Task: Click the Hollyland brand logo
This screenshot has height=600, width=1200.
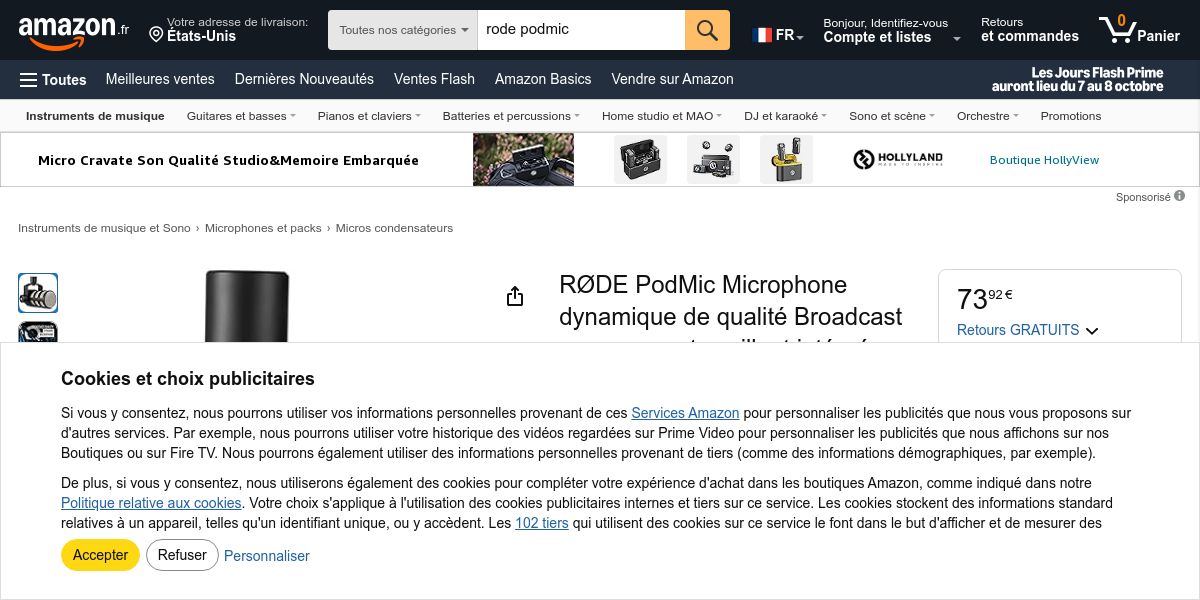Action: (897, 159)
